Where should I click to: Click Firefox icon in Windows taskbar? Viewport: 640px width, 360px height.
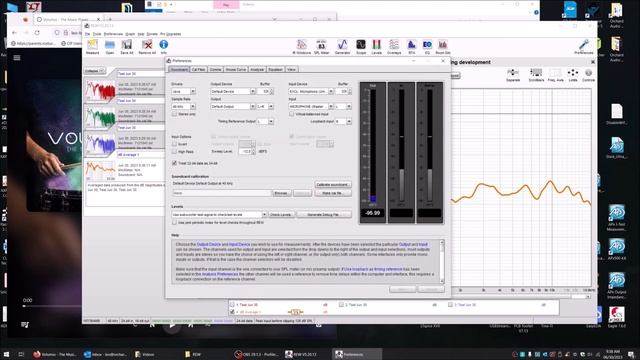(x=37, y=354)
